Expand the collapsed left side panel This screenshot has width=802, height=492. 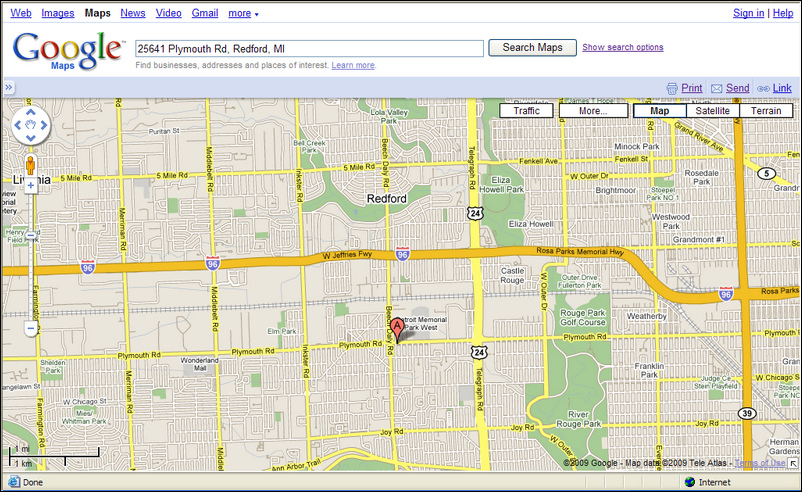point(8,88)
